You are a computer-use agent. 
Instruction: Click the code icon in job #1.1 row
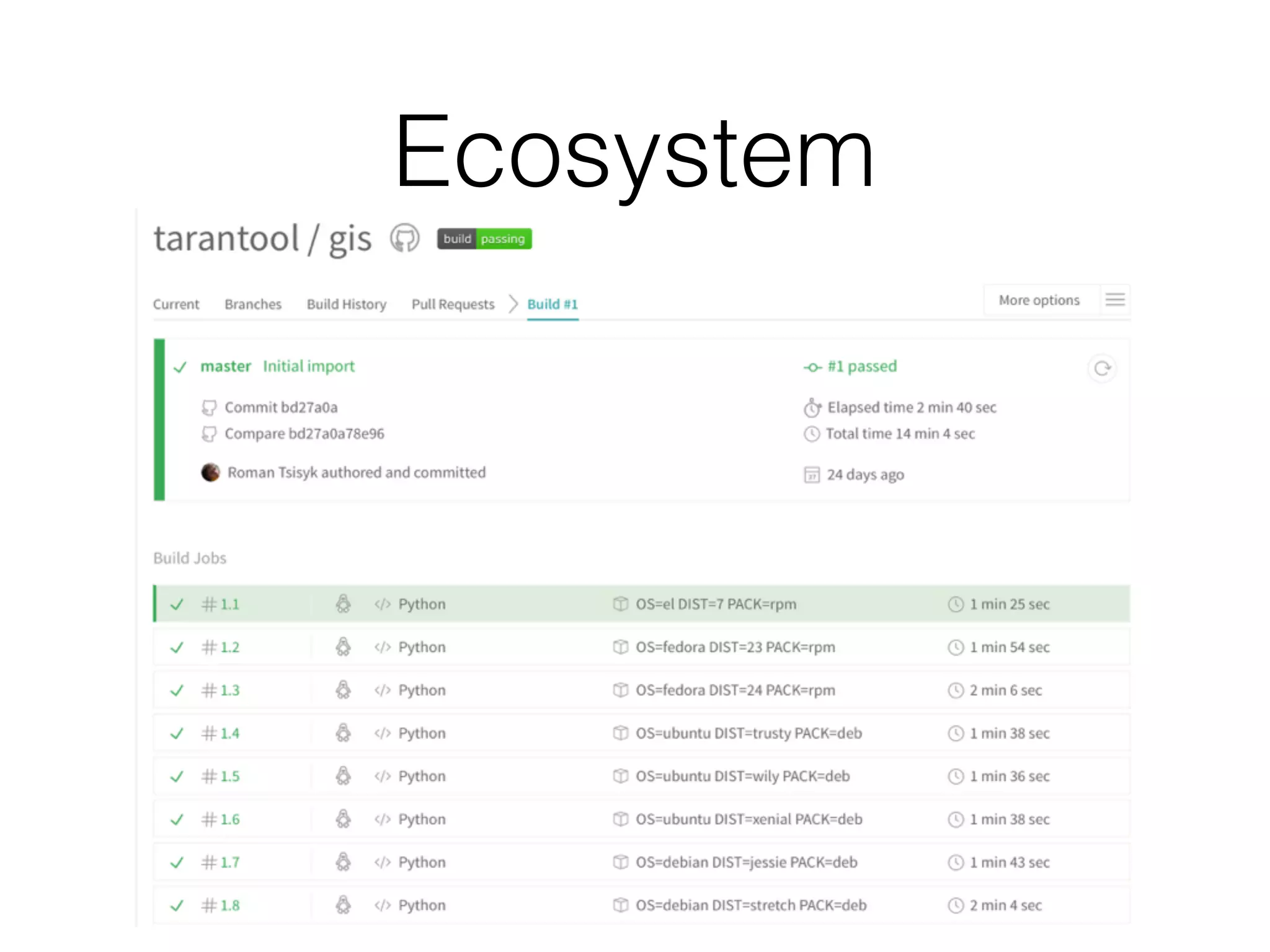383,604
